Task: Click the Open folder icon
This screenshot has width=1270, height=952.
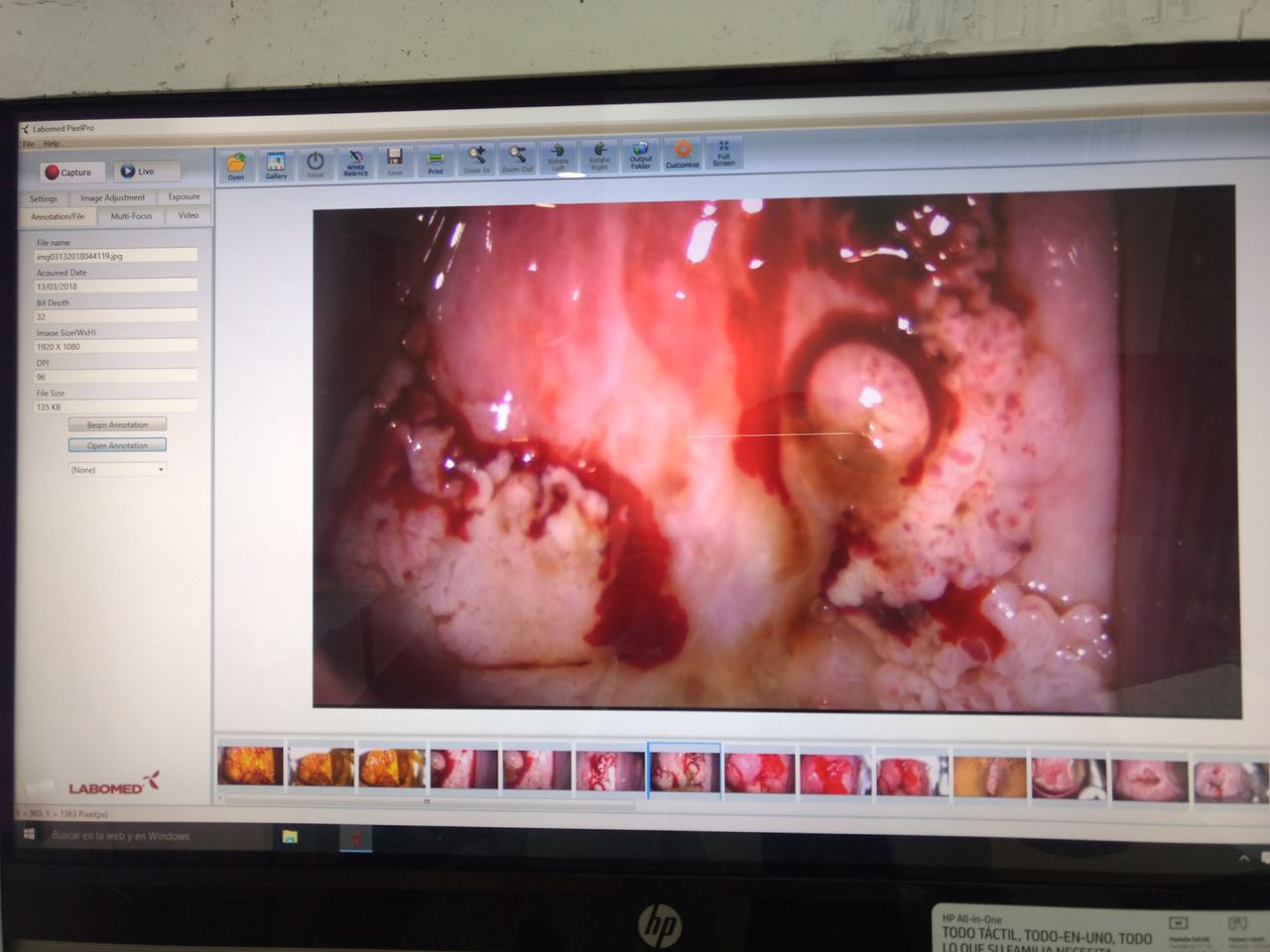Action: (x=236, y=164)
